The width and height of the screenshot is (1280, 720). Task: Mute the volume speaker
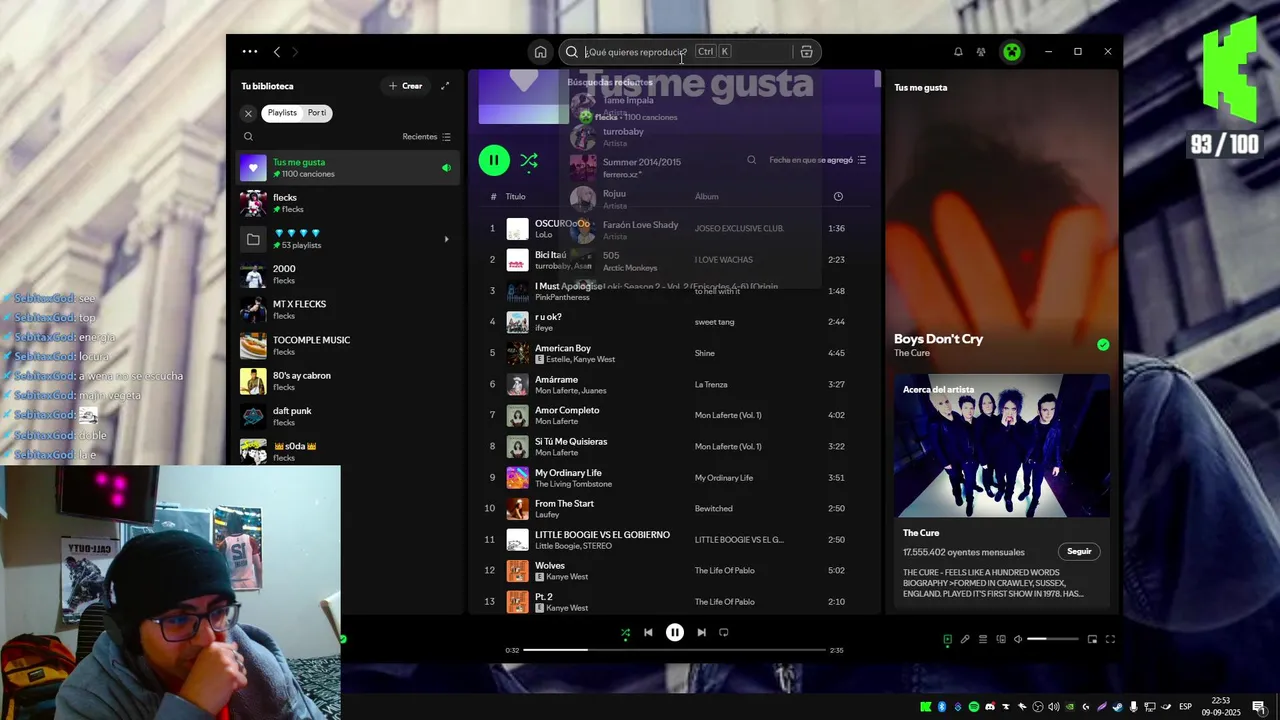[x=1018, y=639]
